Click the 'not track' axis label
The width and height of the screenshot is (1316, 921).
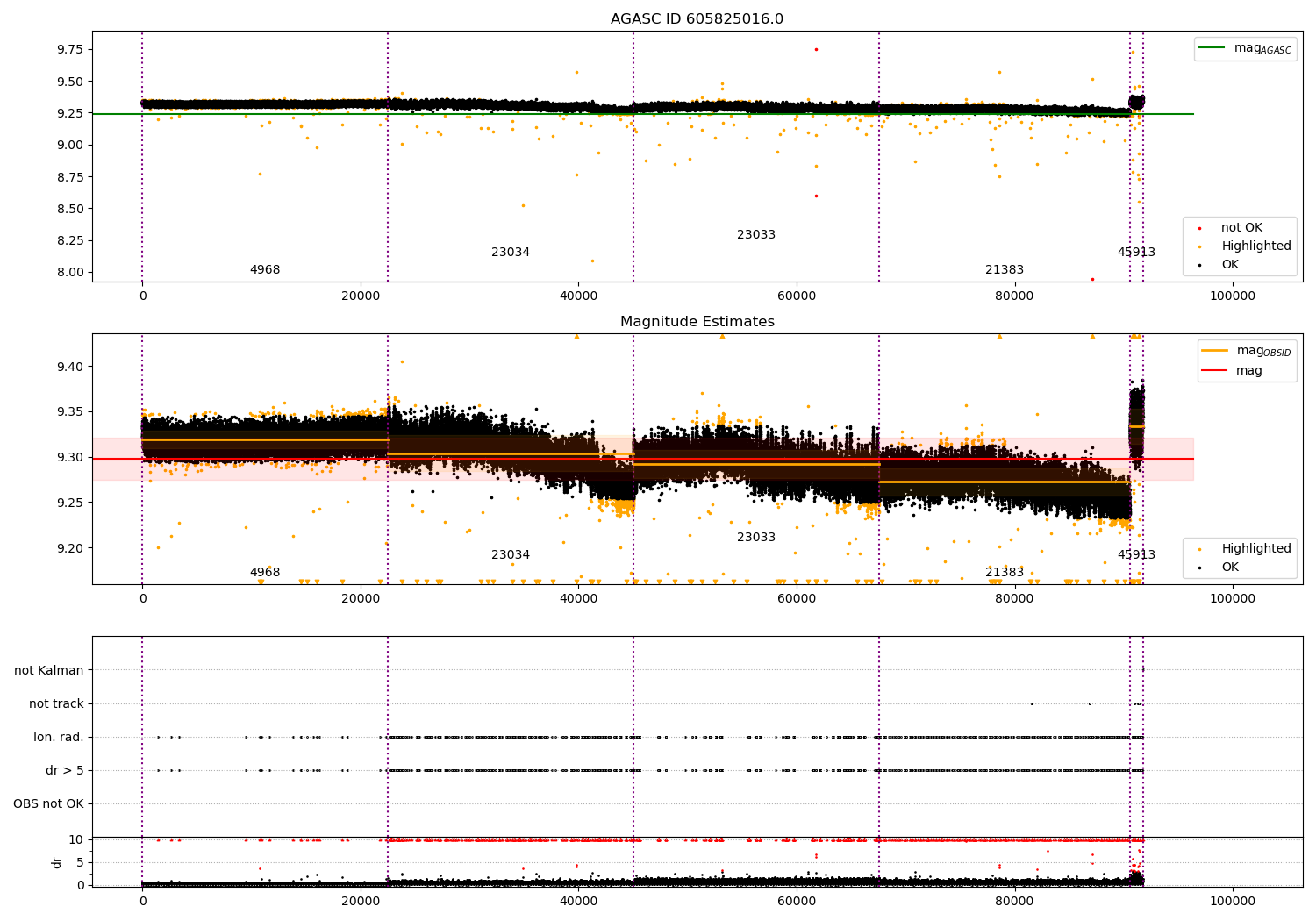click(56, 703)
